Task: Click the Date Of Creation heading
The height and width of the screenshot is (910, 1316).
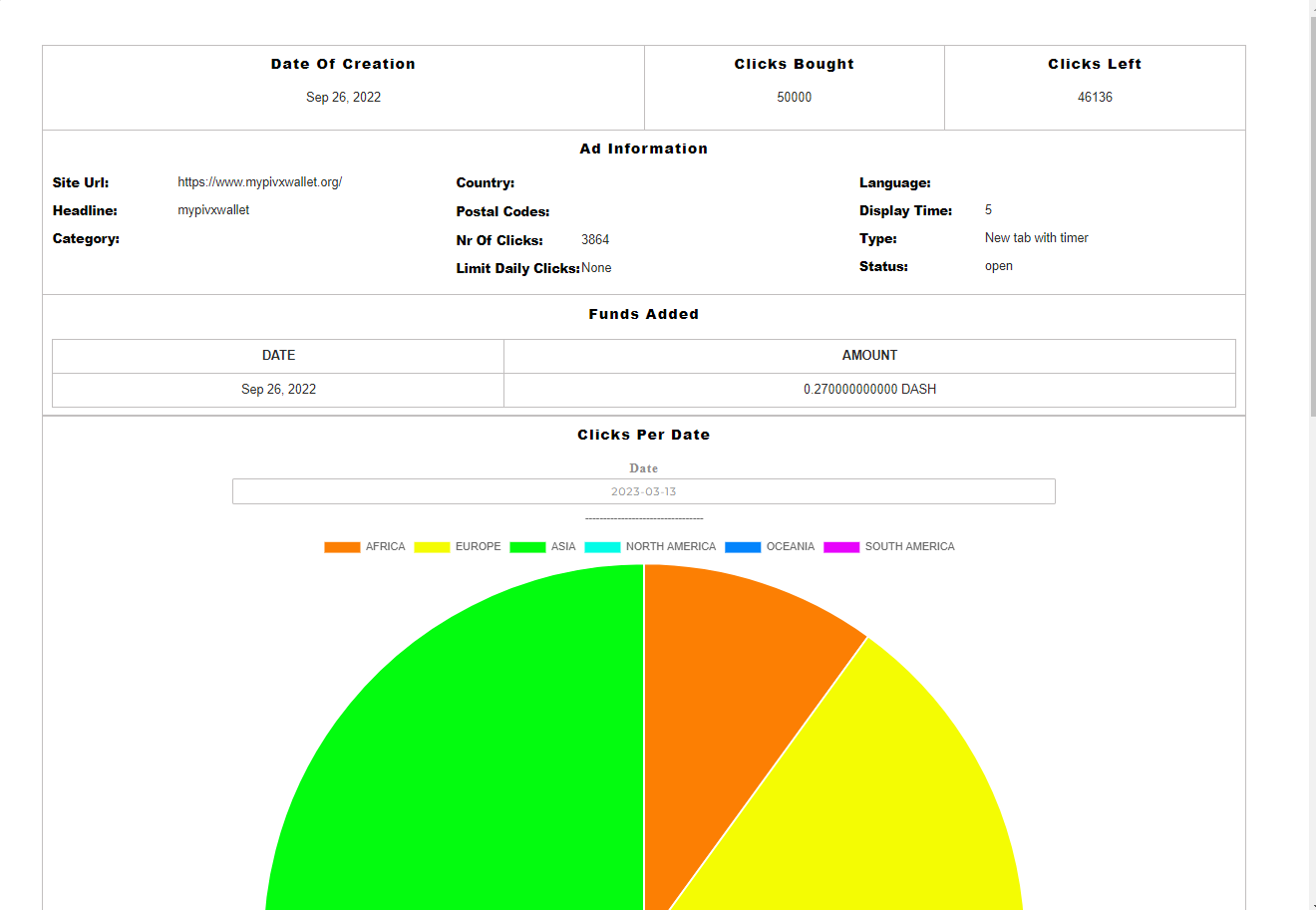Action: click(343, 64)
